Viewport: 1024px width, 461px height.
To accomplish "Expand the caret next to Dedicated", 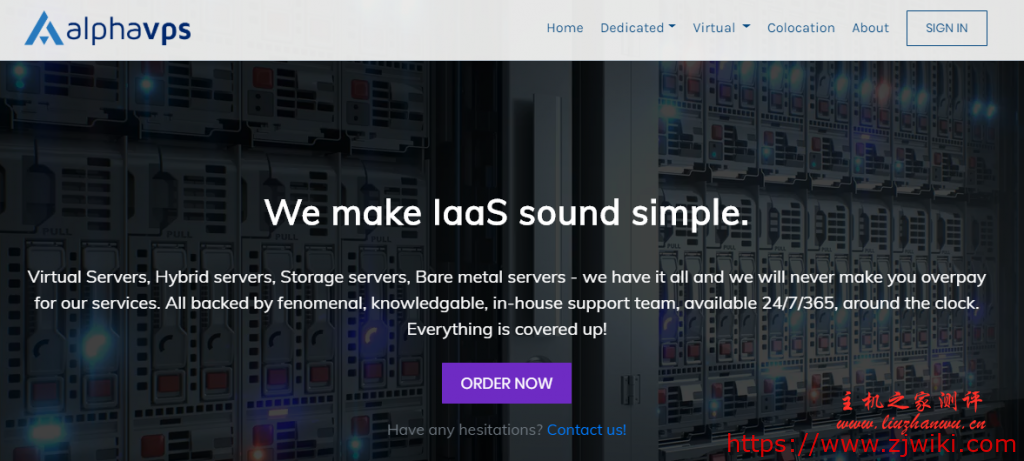I will coord(672,28).
